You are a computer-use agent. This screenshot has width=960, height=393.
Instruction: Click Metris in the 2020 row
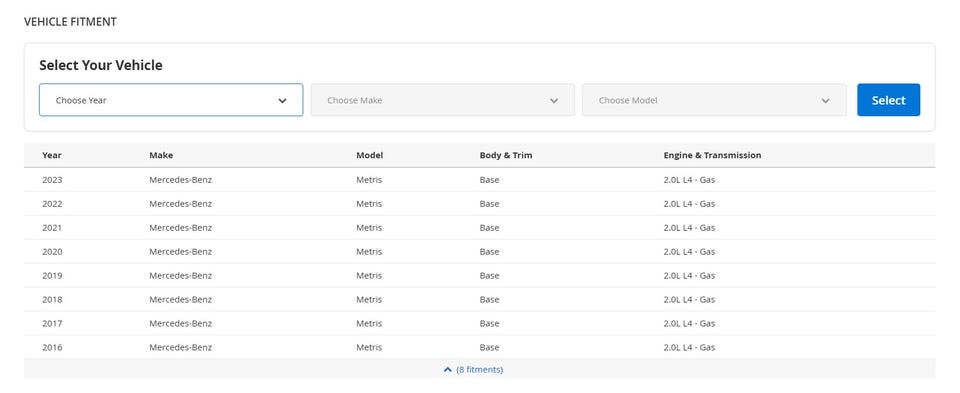[369, 252]
